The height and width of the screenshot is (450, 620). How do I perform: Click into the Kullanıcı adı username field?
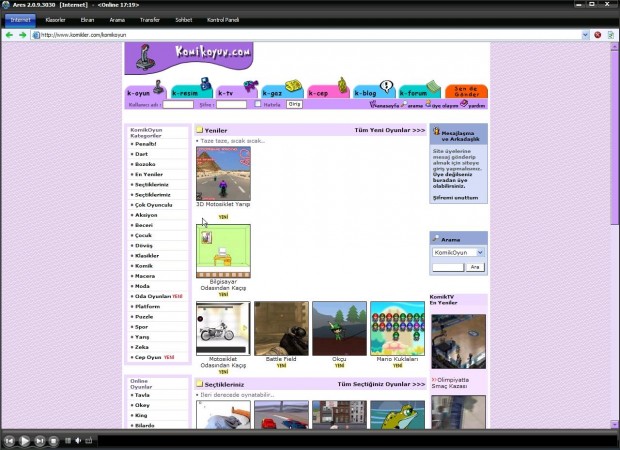click(x=178, y=104)
